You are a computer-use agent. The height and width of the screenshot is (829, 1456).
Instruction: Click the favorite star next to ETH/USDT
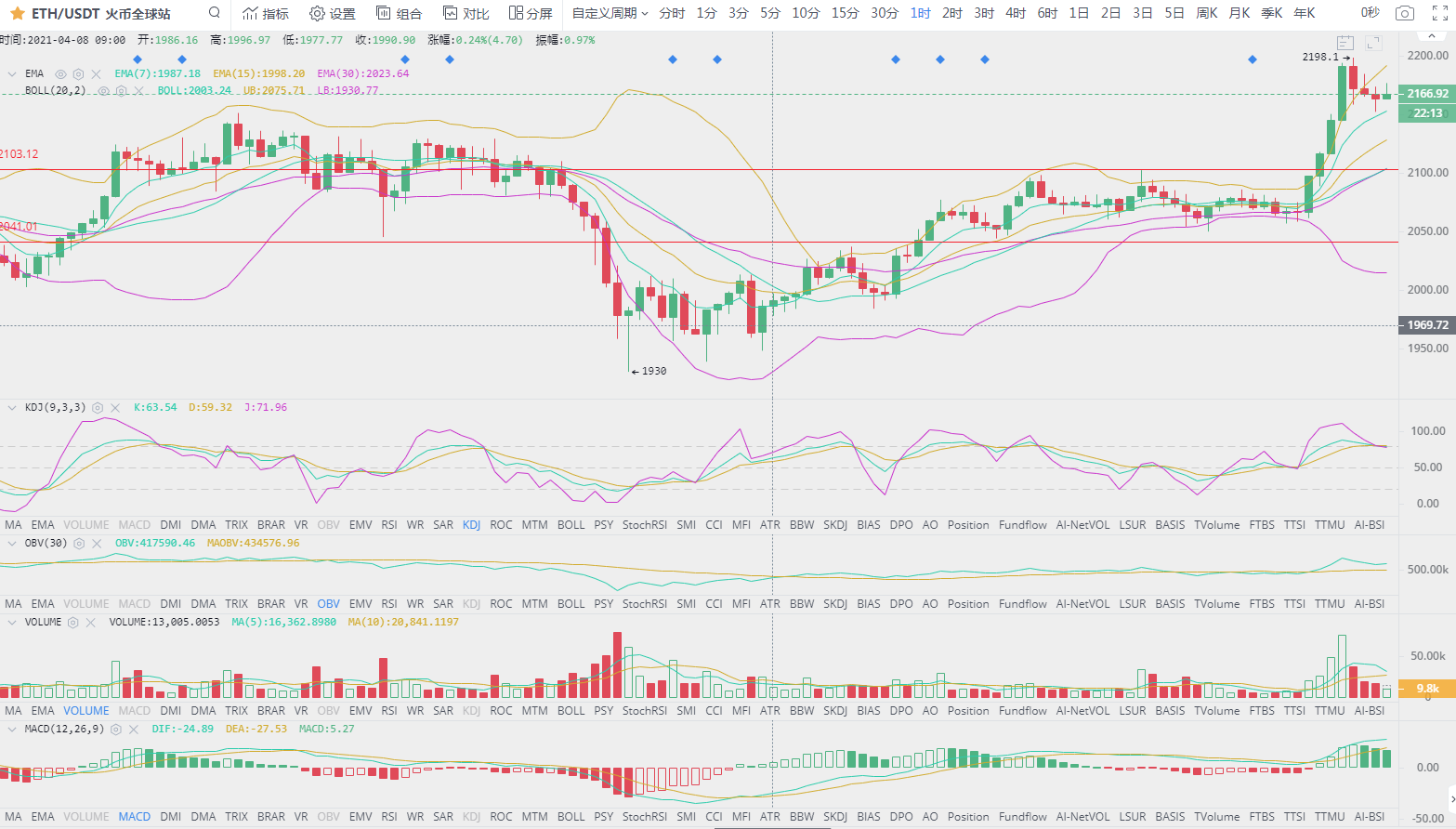tap(17, 13)
